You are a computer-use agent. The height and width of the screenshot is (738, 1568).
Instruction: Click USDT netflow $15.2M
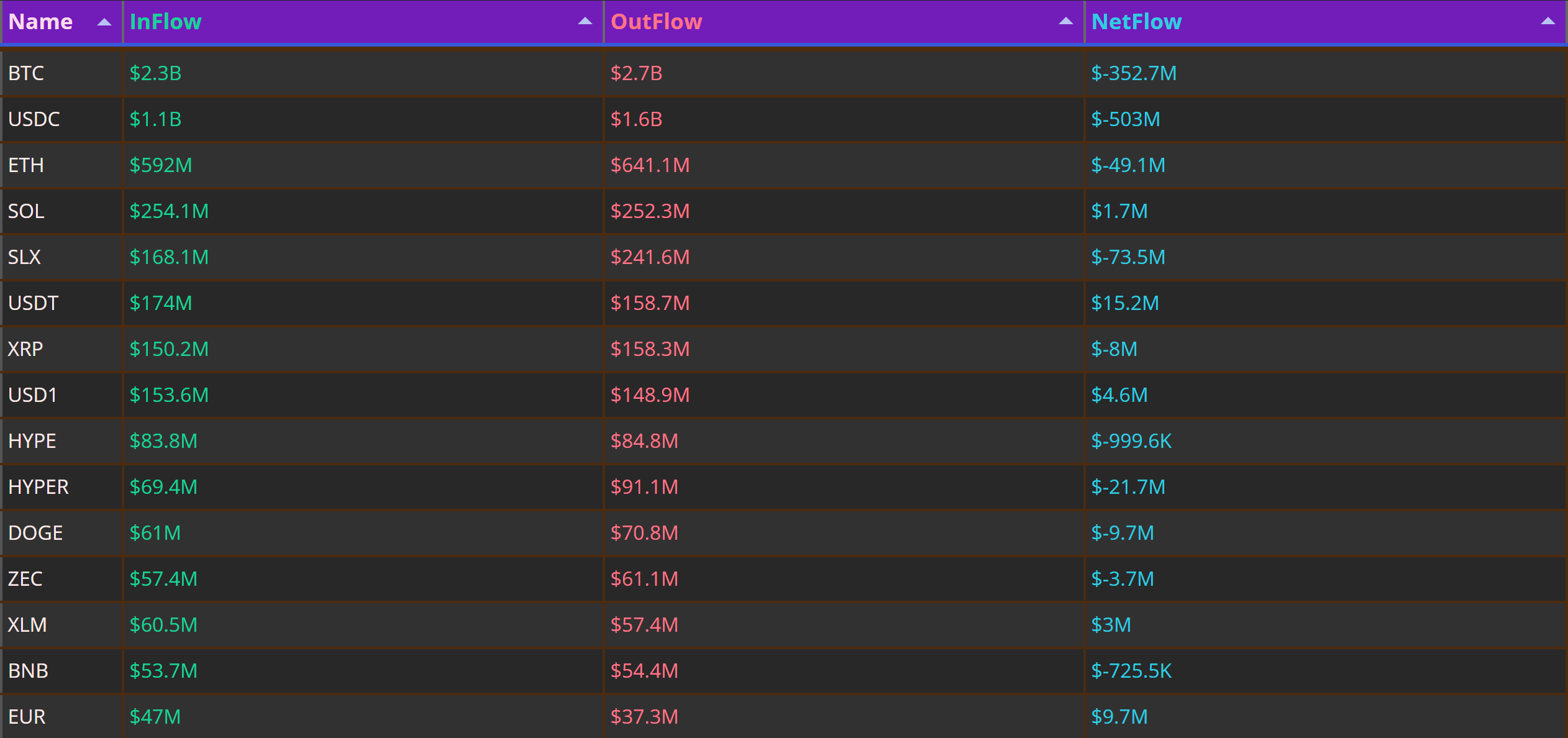pos(1125,303)
